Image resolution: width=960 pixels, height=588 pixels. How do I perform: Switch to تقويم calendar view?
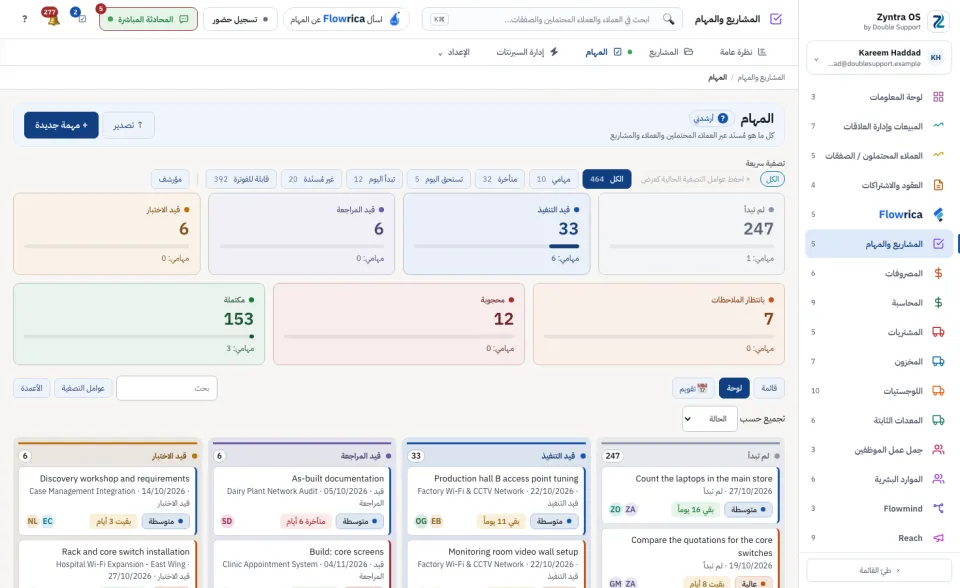click(x=693, y=388)
